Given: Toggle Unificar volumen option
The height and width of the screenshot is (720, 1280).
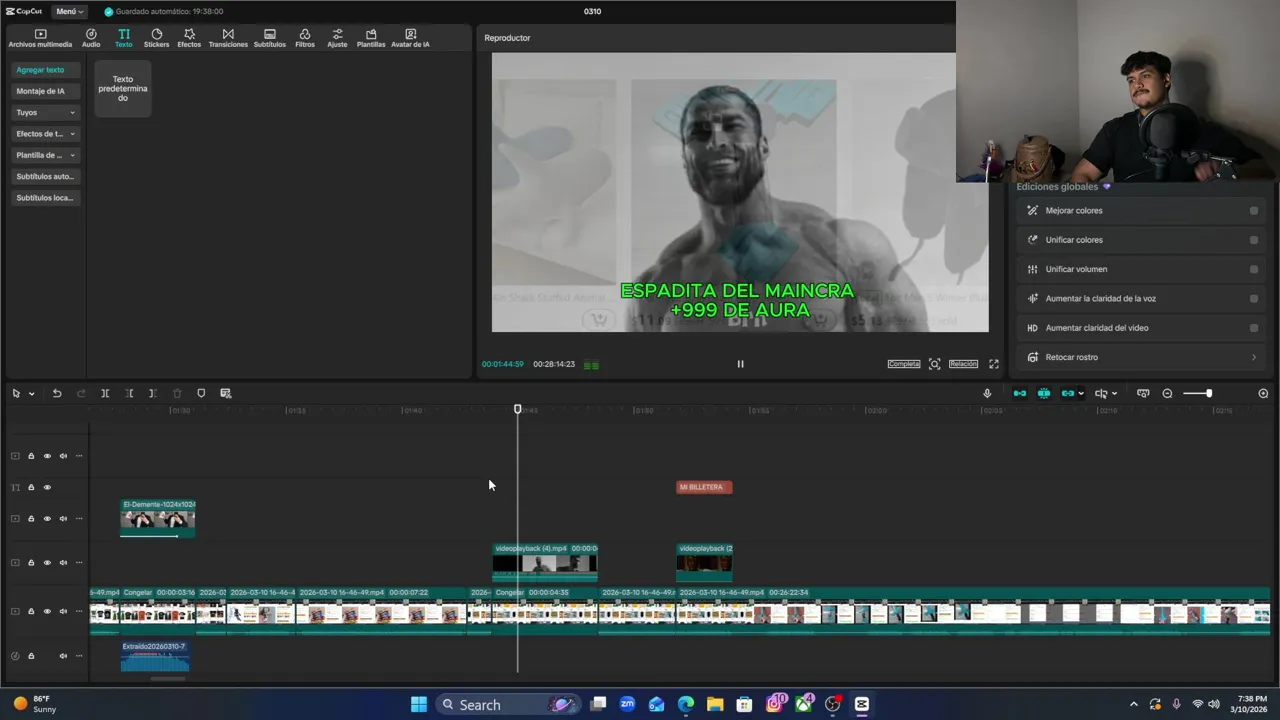Looking at the screenshot, I should tap(1254, 269).
